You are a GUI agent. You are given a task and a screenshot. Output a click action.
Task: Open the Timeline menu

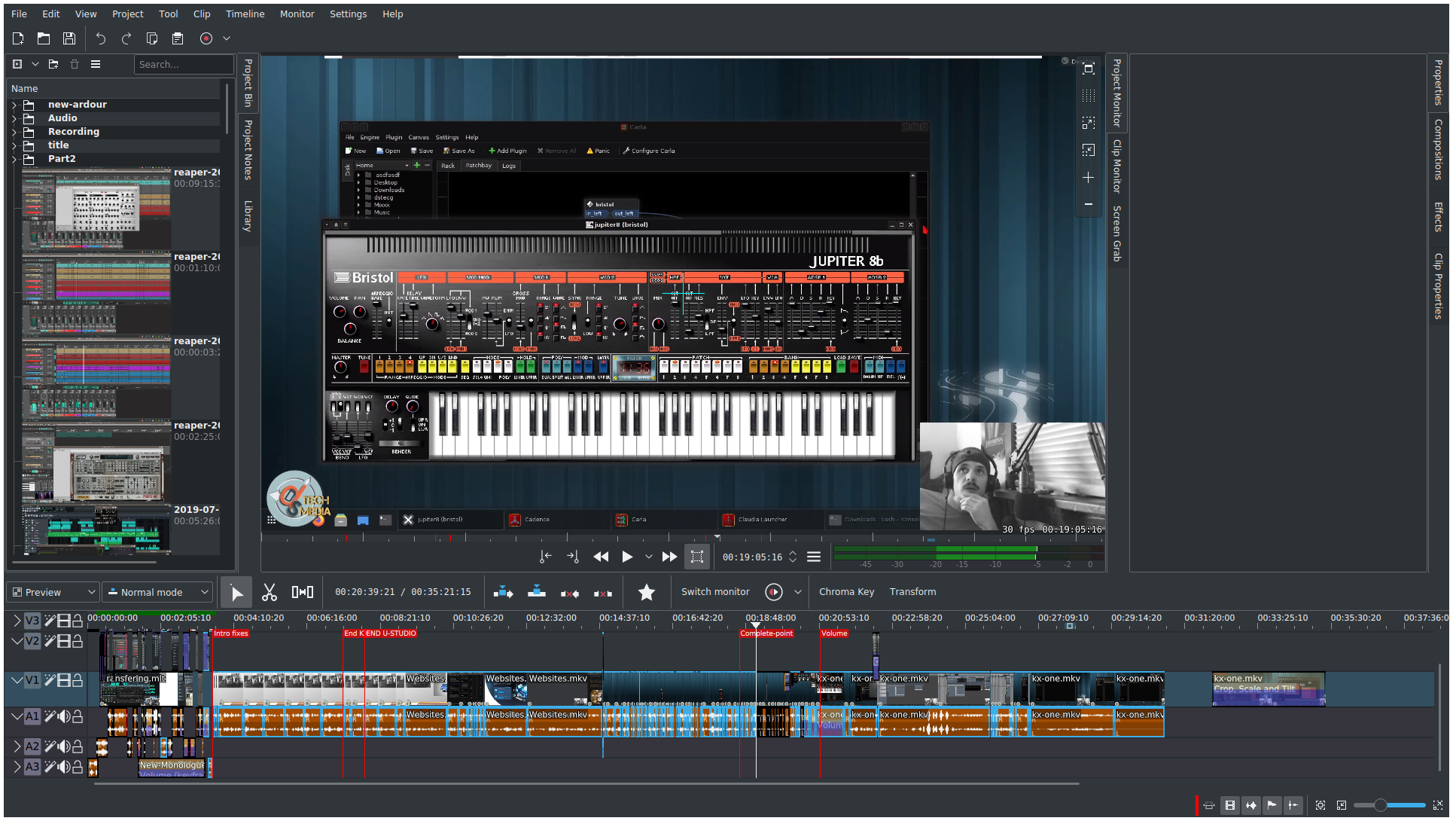pos(245,14)
